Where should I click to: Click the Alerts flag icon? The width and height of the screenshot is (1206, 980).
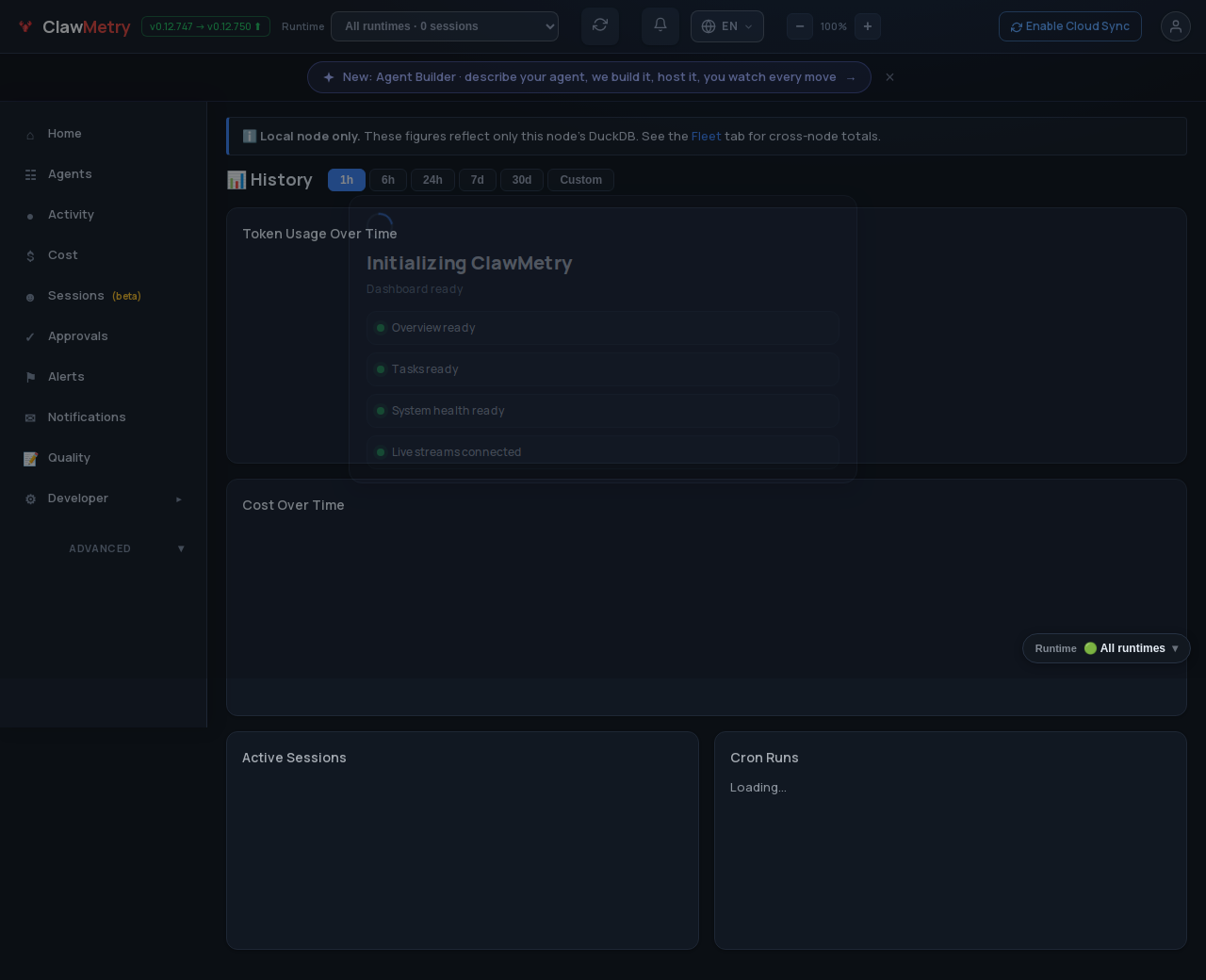point(30,378)
